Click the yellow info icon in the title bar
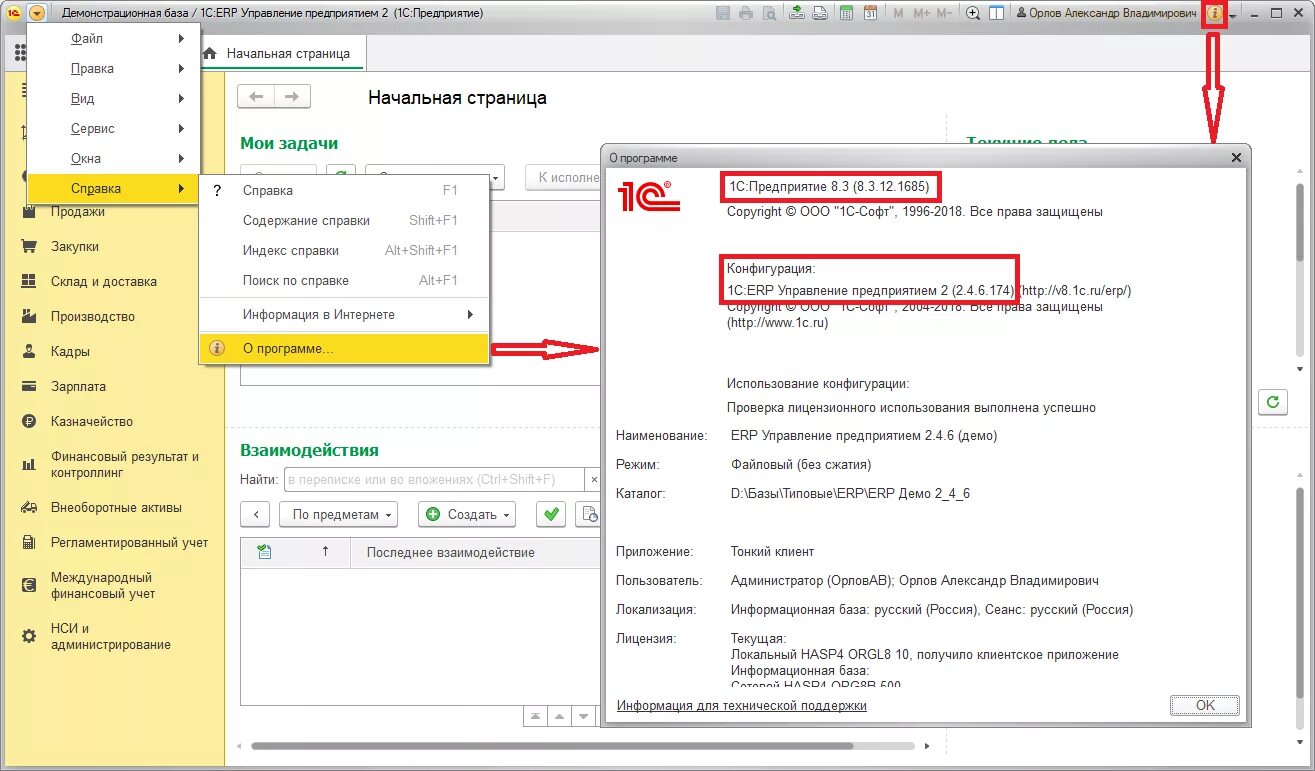This screenshot has width=1315, height=771. (x=1214, y=13)
